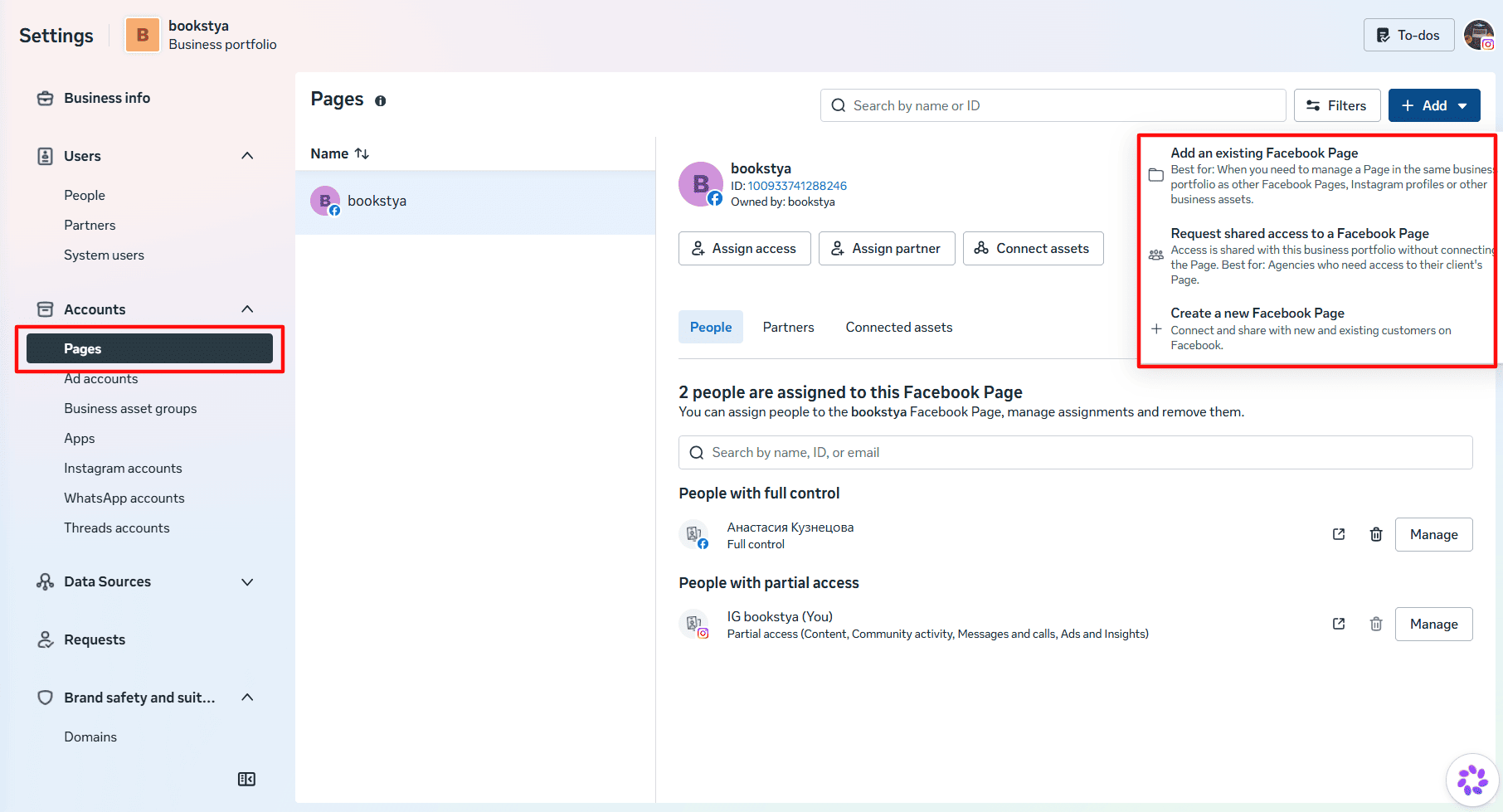The image size is (1503, 812).
Task: Click bookstya page avatar in details
Action: [x=701, y=184]
